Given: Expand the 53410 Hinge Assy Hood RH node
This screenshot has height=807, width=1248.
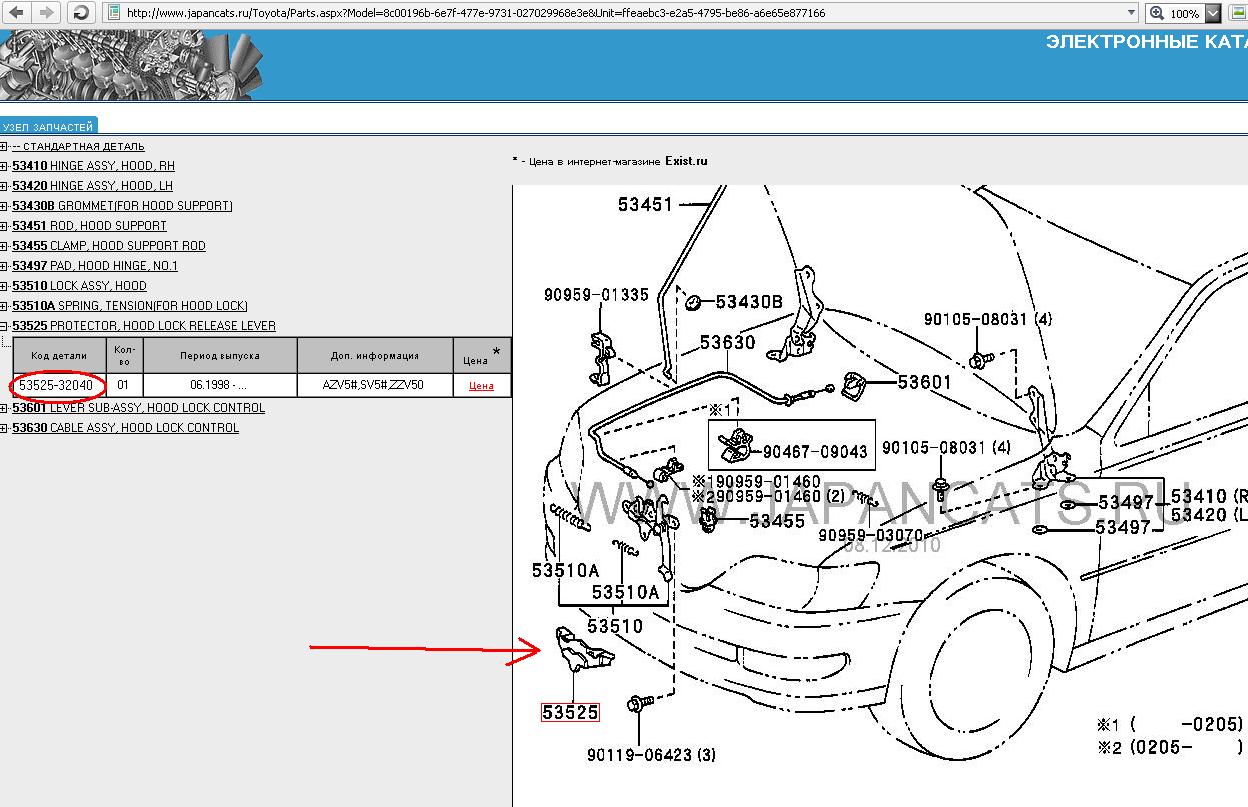Looking at the screenshot, I should coord(5,166).
